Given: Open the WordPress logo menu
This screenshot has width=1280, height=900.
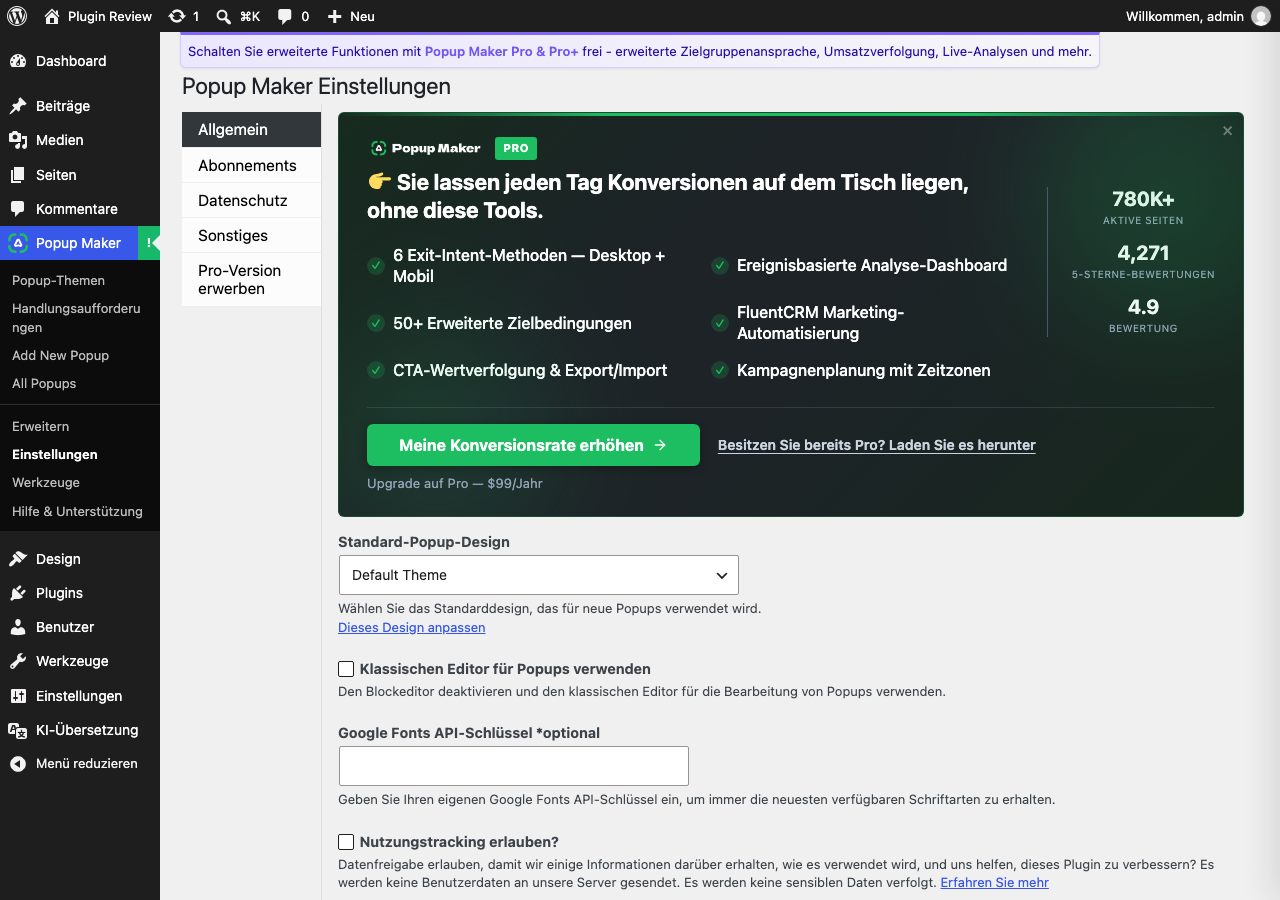Looking at the screenshot, I should click(17, 16).
